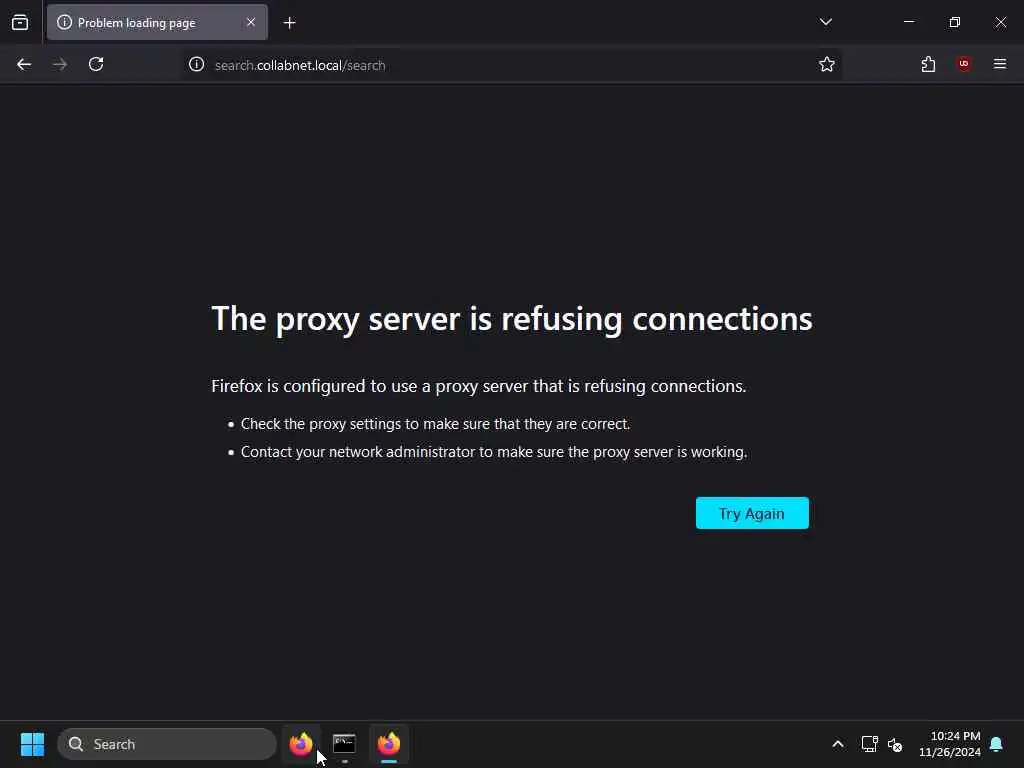This screenshot has width=1024, height=768.
Task: Show hidden system tray icons
Action: [x=838, y=744]
